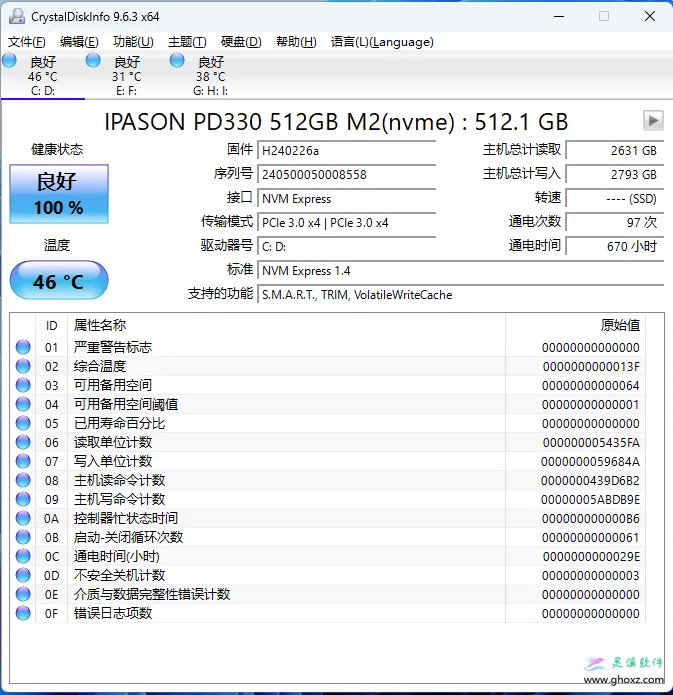Select the 启动-关闭循环次数 attribute row
Screen dimensions: 673x695
click(328, 537)
